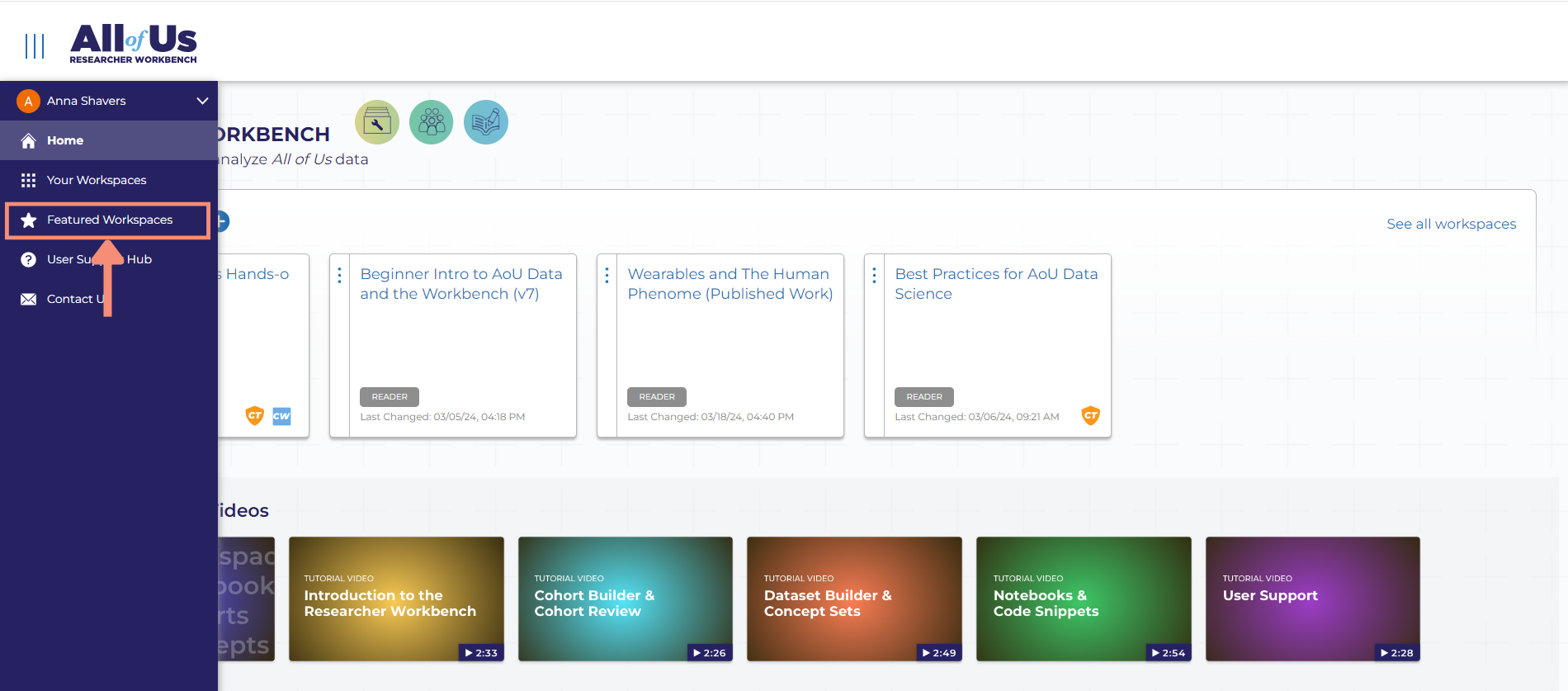This screenshot has height=691, width=1568.
Task: Click Last Changed: 03/05/24, 04:18 PM text
Action: [442, 417]
